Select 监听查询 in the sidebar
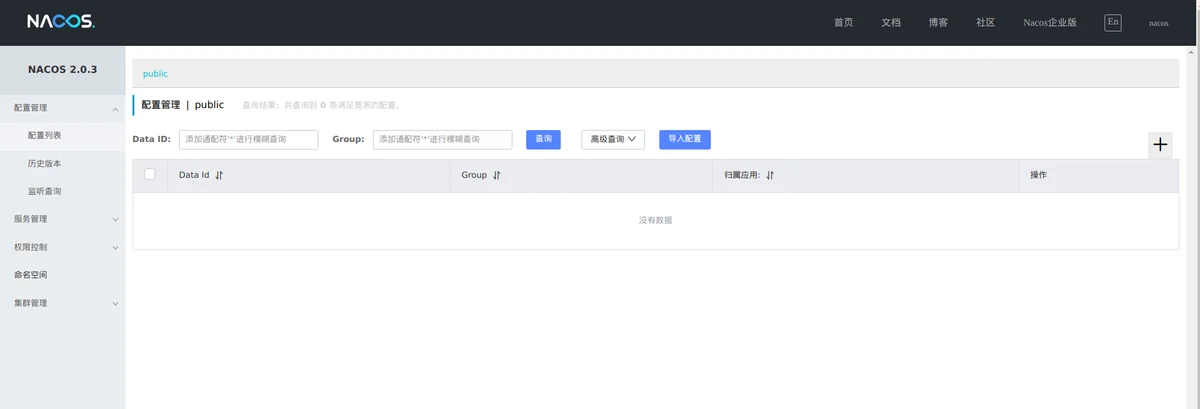 coord(44,191)
